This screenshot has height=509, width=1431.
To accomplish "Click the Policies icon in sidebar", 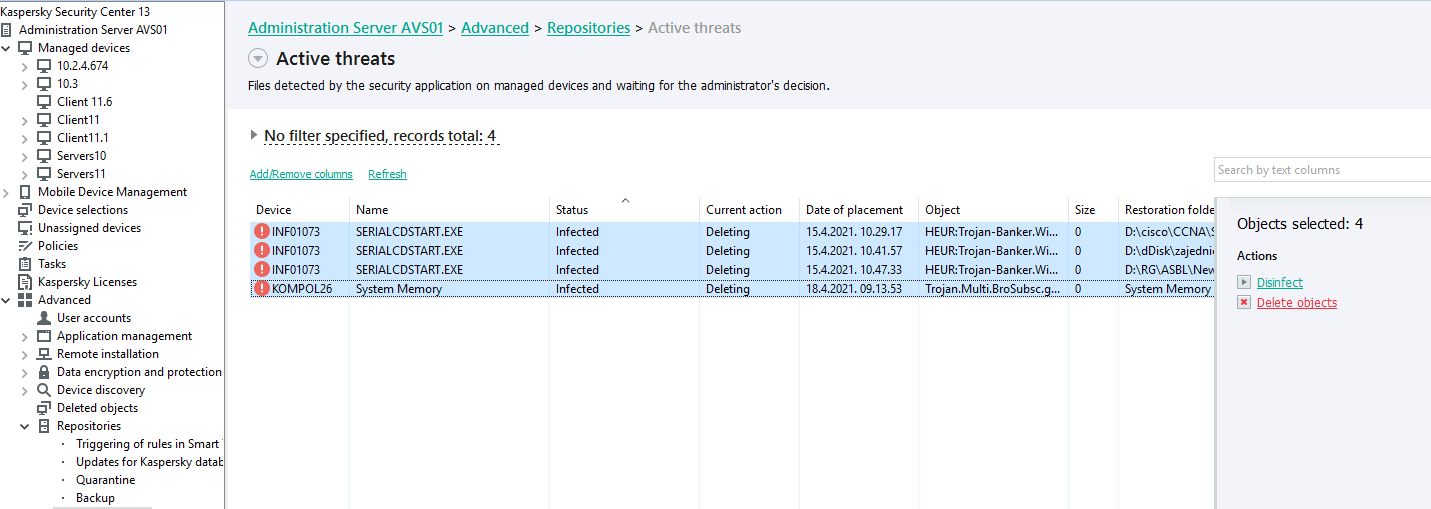I will tap(25, 246).
